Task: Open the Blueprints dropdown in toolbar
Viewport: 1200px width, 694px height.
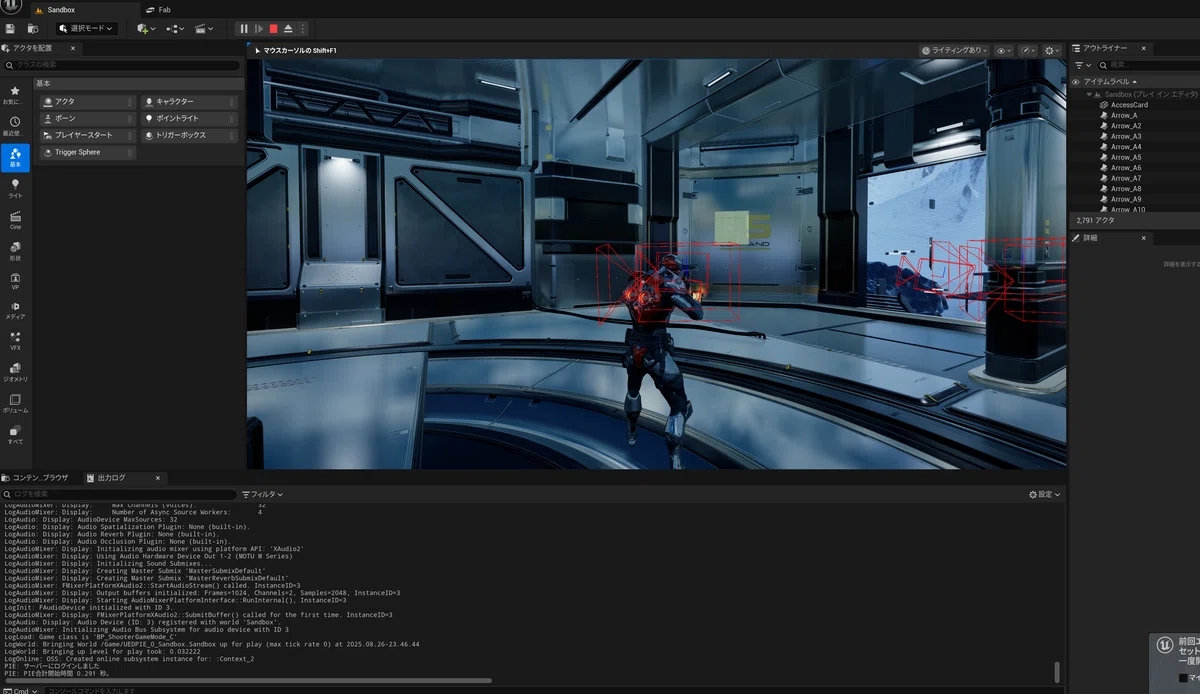Action: 175,29
